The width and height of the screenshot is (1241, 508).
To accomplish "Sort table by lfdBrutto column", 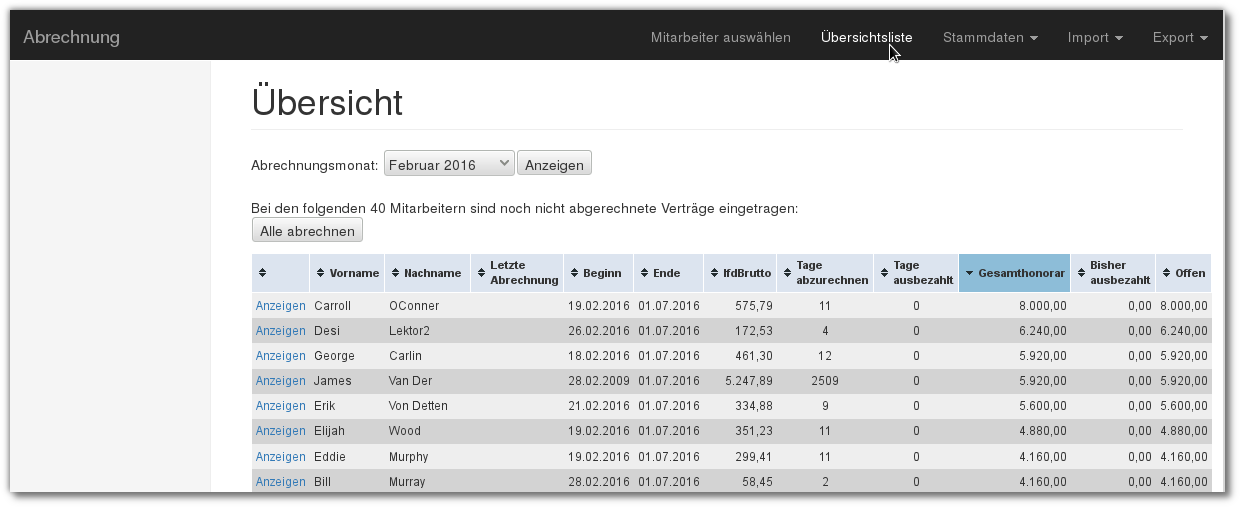I will (740, 273).
